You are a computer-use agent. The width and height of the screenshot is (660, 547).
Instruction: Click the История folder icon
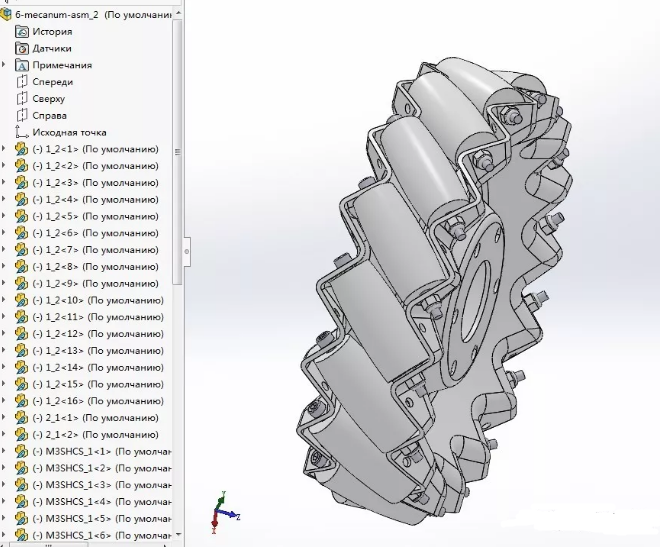pyautogui.click(x=21, y=32)
